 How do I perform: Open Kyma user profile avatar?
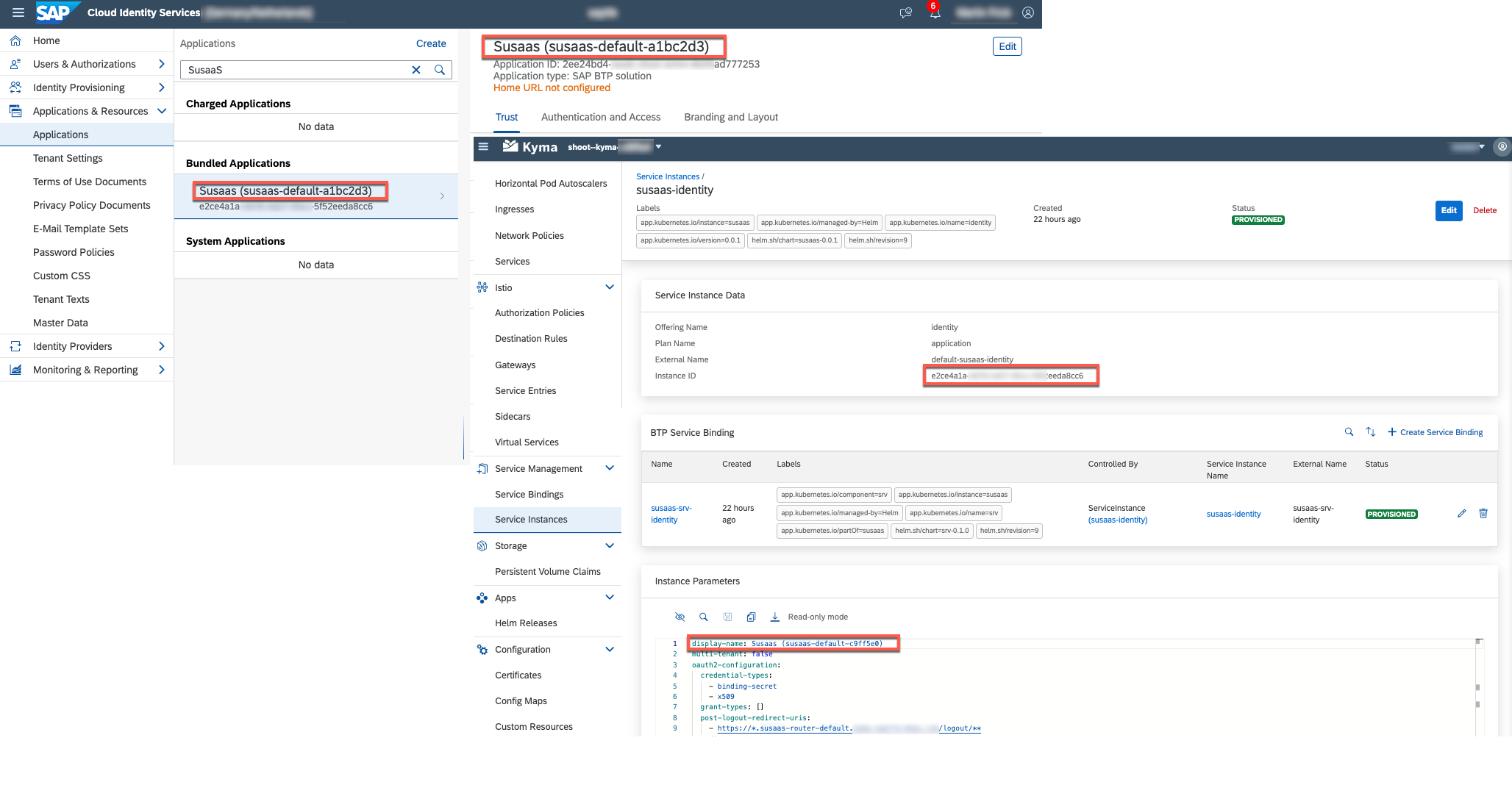1502,146
